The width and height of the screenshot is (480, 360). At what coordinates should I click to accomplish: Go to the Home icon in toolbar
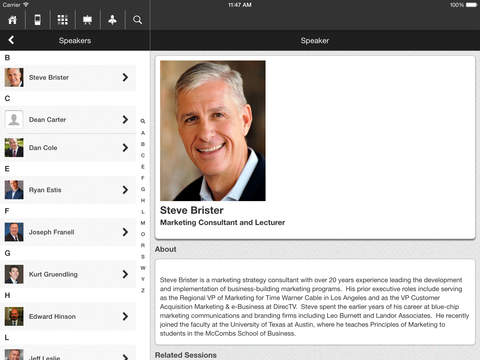point(12,20)
